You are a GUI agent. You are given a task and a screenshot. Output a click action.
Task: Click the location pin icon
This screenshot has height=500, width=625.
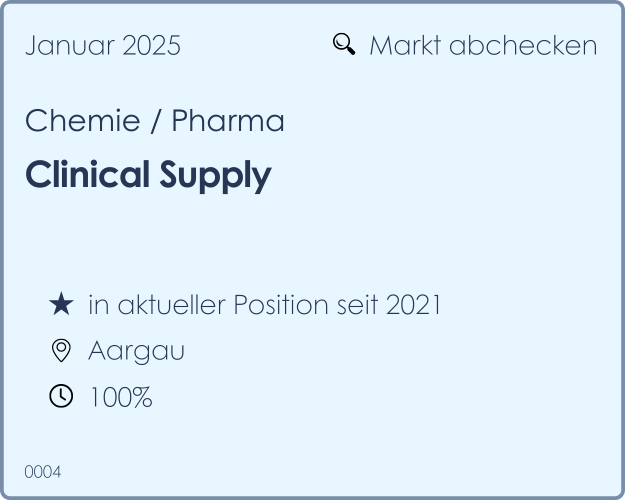coord(61,351)
